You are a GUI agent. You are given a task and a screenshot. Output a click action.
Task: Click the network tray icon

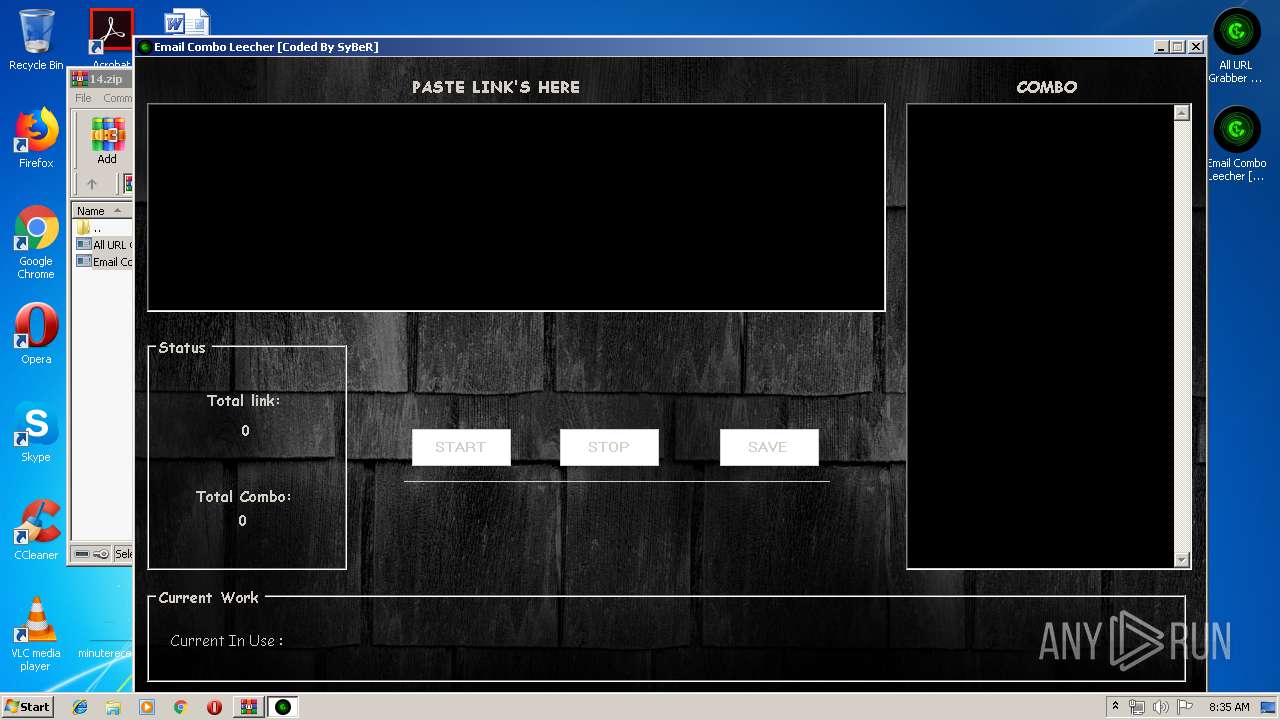click(1136, 707)
